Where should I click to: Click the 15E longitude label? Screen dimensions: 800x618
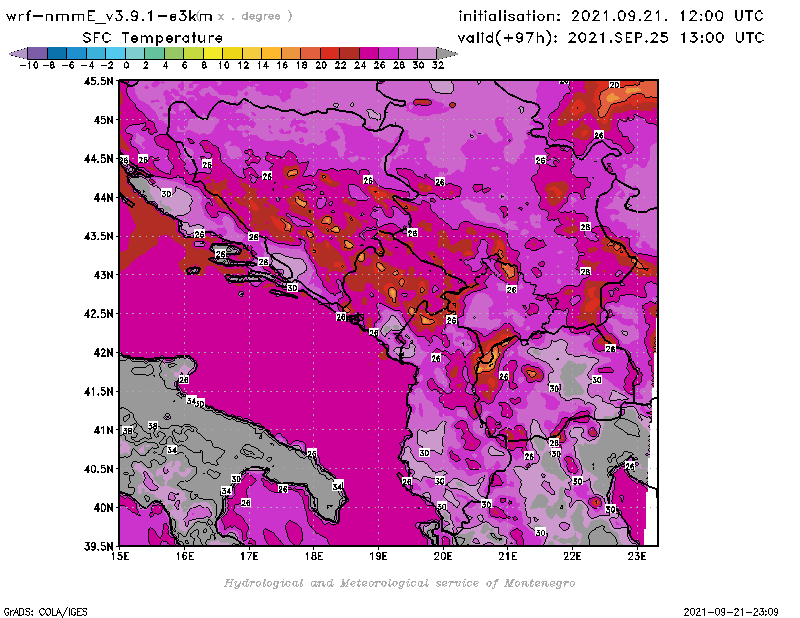[x=120, y=556]
